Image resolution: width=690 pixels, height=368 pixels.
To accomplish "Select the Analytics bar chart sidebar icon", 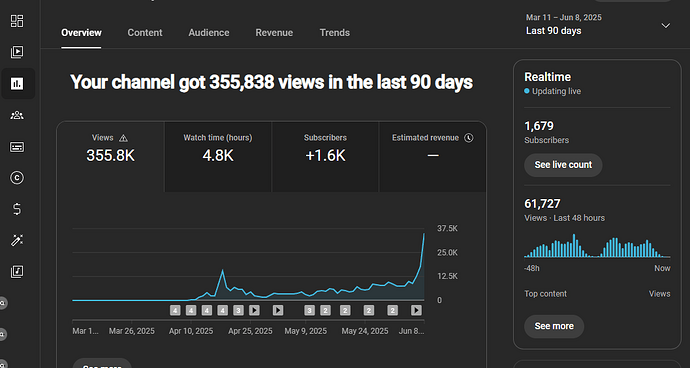I will (x=17, y=84).
